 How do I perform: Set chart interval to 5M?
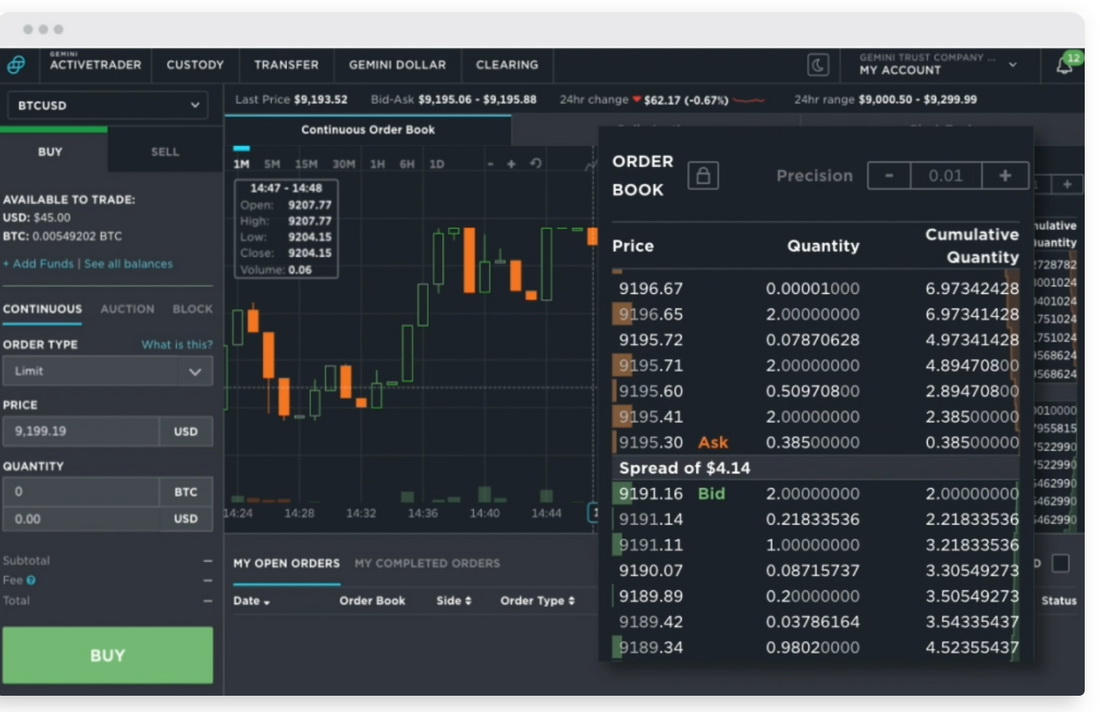[x=272, y=164]
